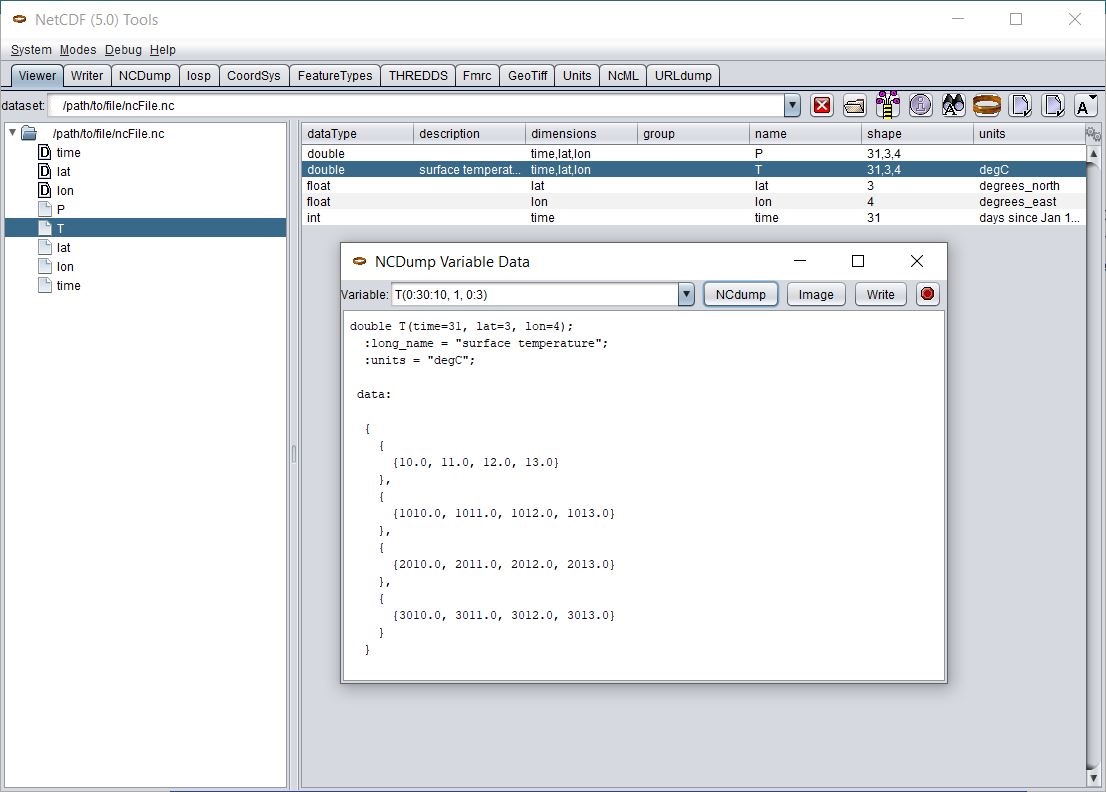This screenshot has height=792, width=1106.
Task: Switch to the CoordSys tab
Action: pos(253,75)
